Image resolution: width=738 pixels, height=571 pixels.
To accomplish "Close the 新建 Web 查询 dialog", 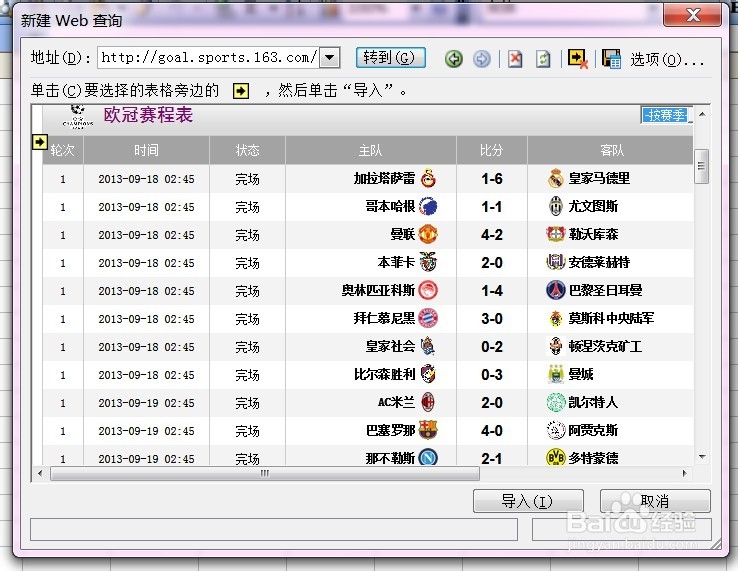I will click(x=692, y=15).
